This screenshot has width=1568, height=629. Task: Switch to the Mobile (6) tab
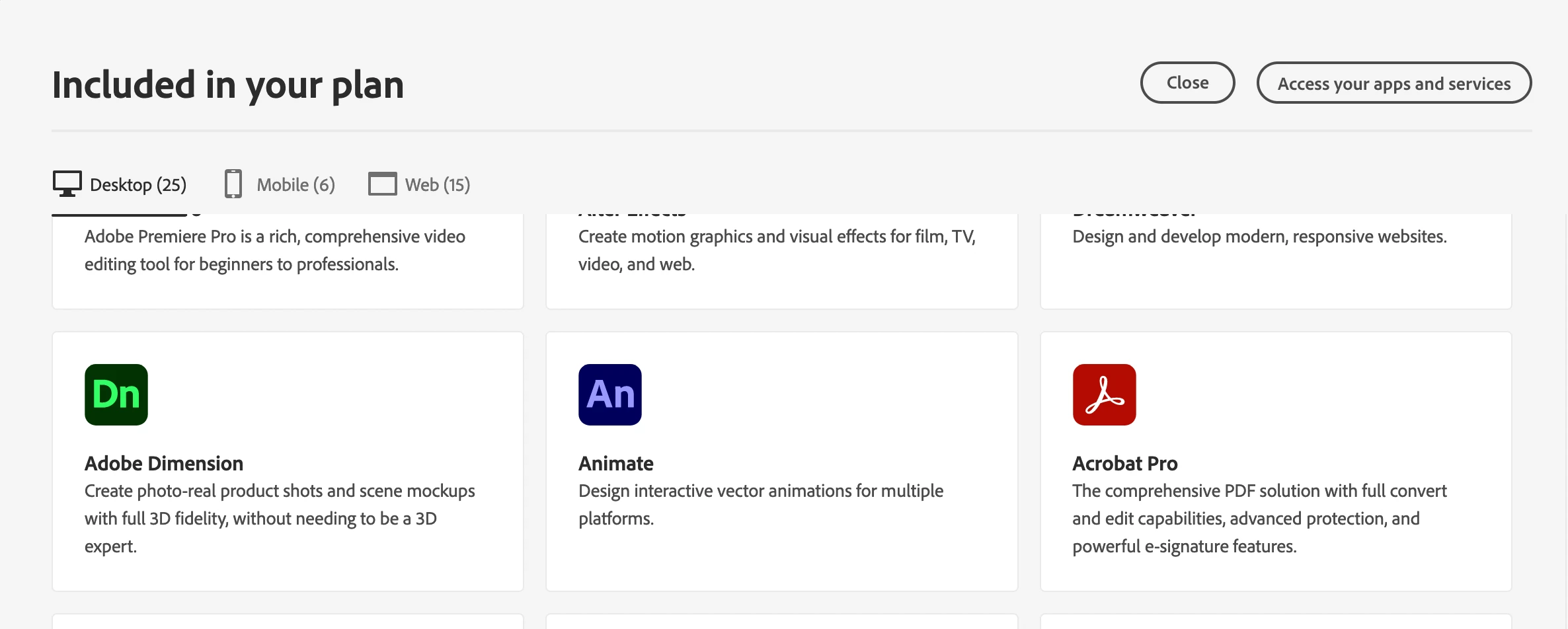click(280, 184)
